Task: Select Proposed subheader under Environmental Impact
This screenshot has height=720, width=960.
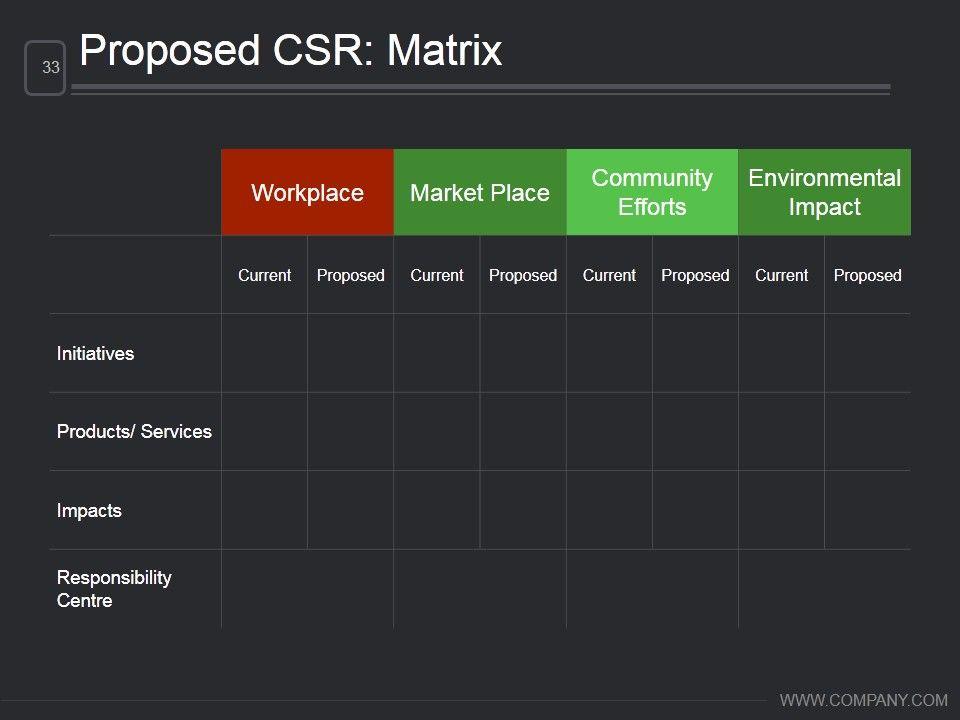Action: (x=867, y=275)
